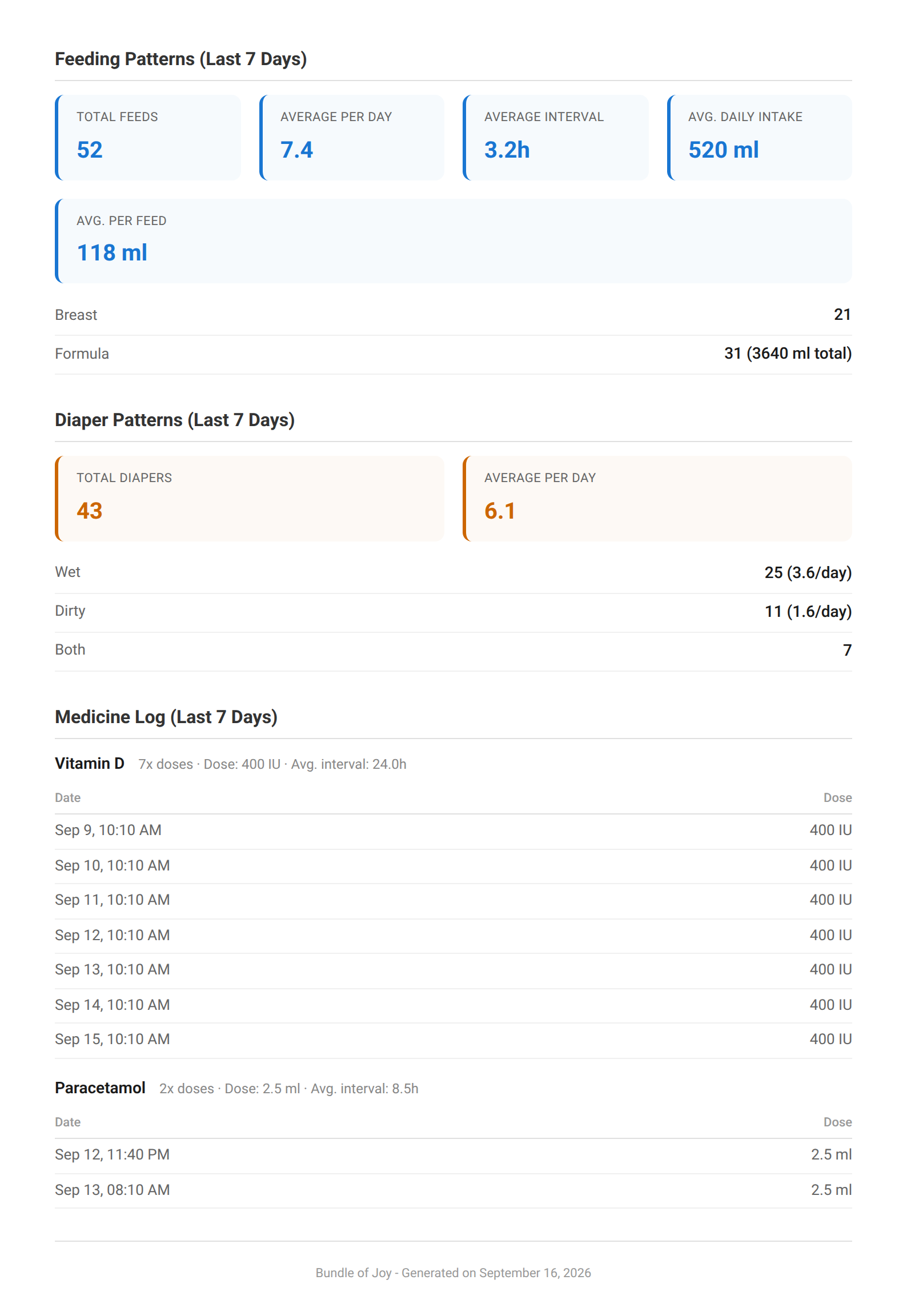
Task: Click the feeding Average Per Day value 7.4
Action: pos(296,150)
